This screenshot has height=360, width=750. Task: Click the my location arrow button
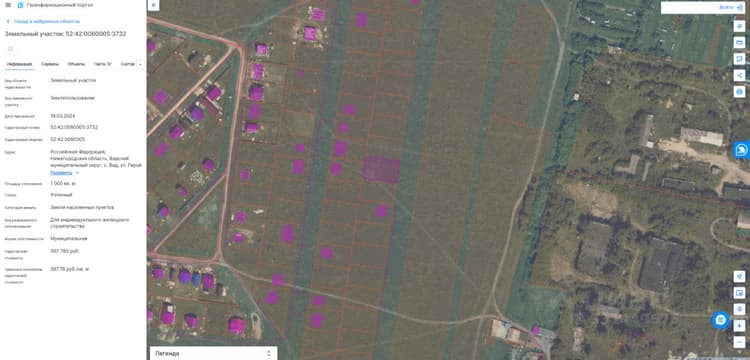(x=739, y=277)
